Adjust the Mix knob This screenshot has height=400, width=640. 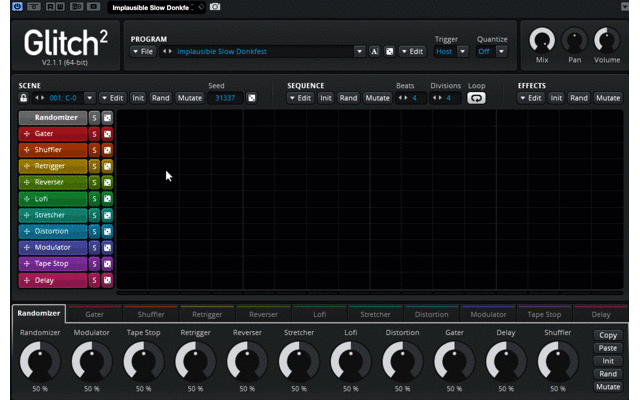click(542, 40)
